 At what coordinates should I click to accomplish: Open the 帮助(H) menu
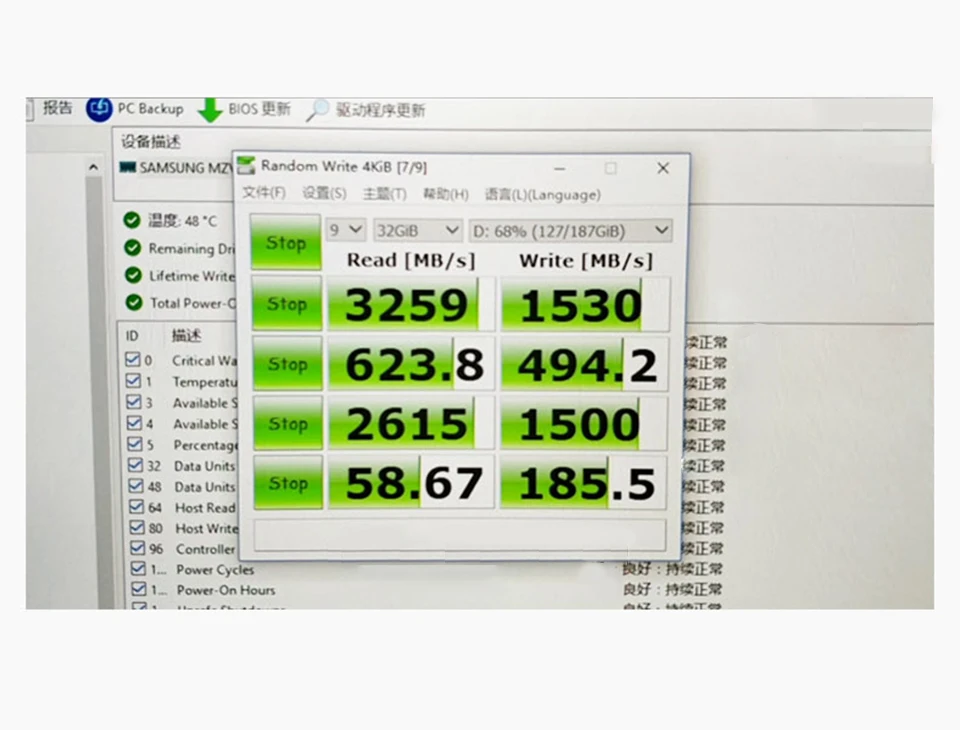pos(446,195)
